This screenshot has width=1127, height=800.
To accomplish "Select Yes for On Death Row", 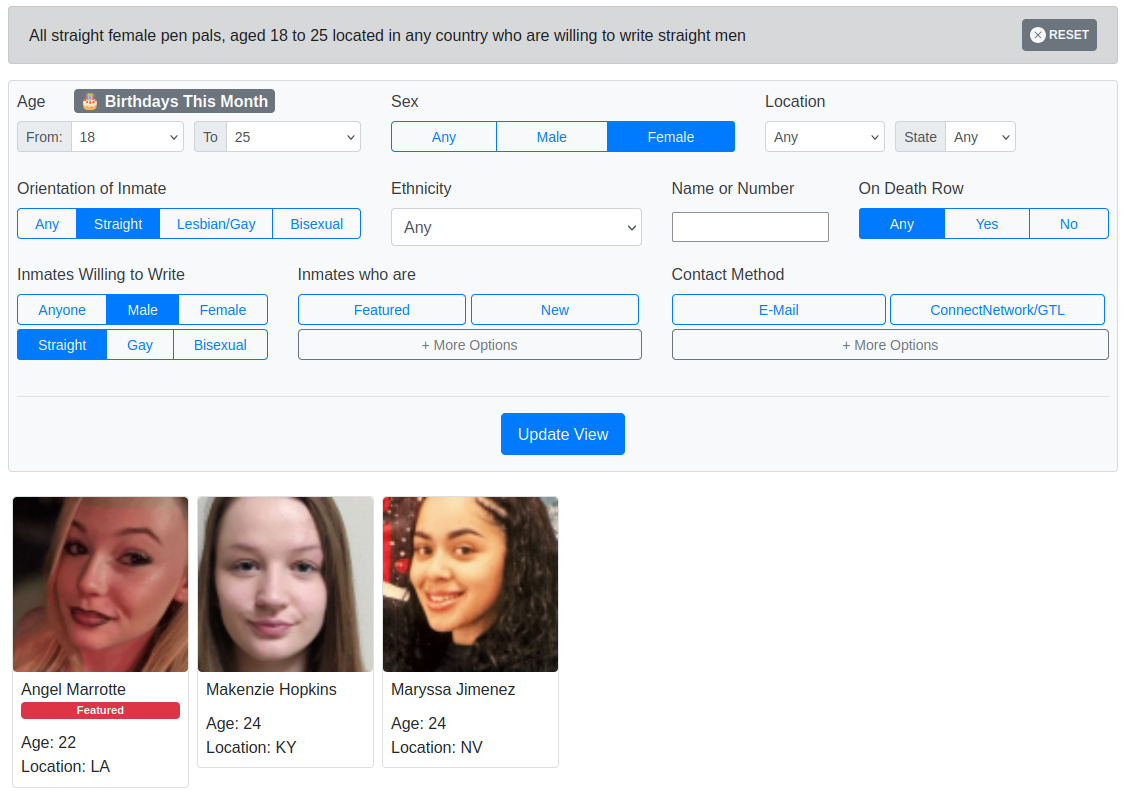I will (x=986, y=224).
